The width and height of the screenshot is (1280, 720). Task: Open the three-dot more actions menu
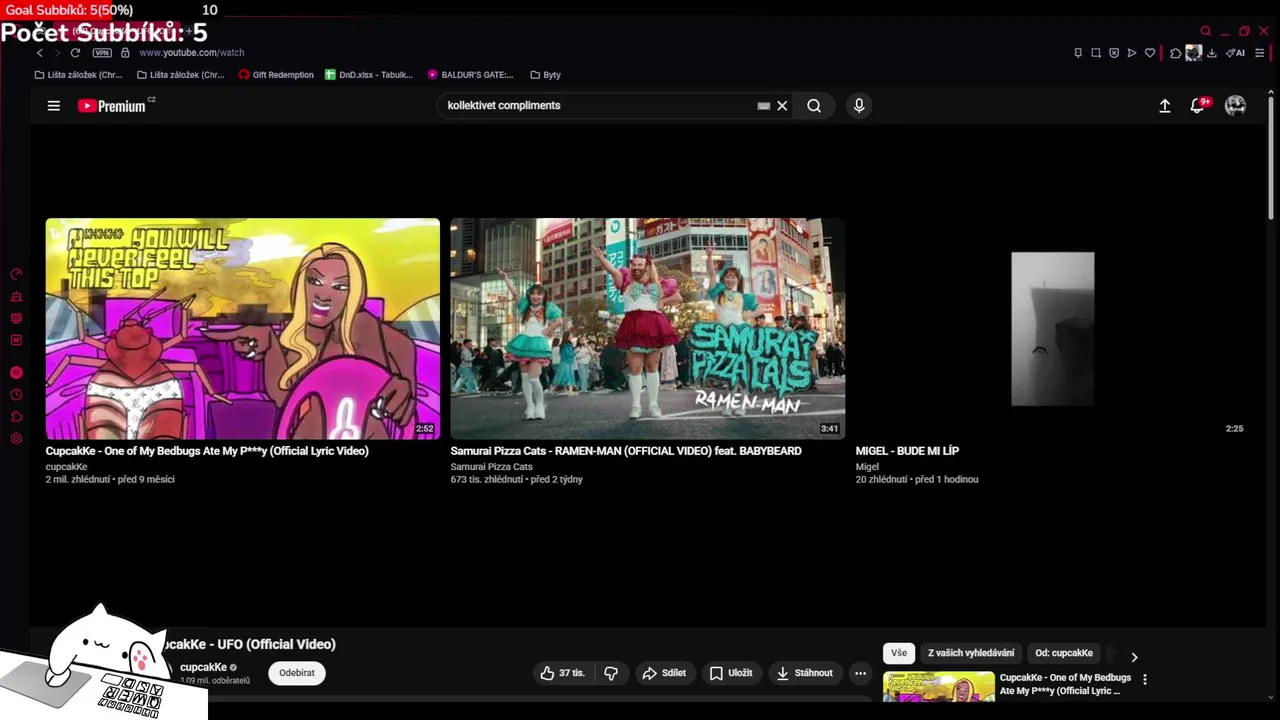tap(860, 673)
